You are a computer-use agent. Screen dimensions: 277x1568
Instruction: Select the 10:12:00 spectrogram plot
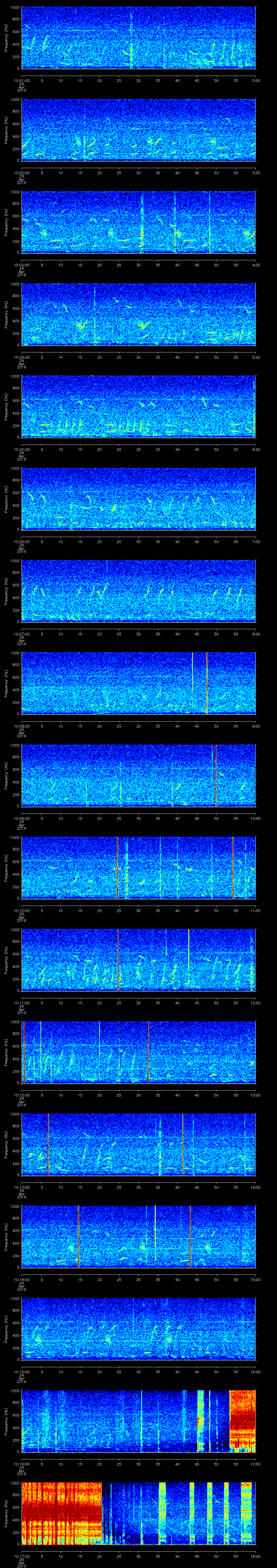pos(138,1052)
